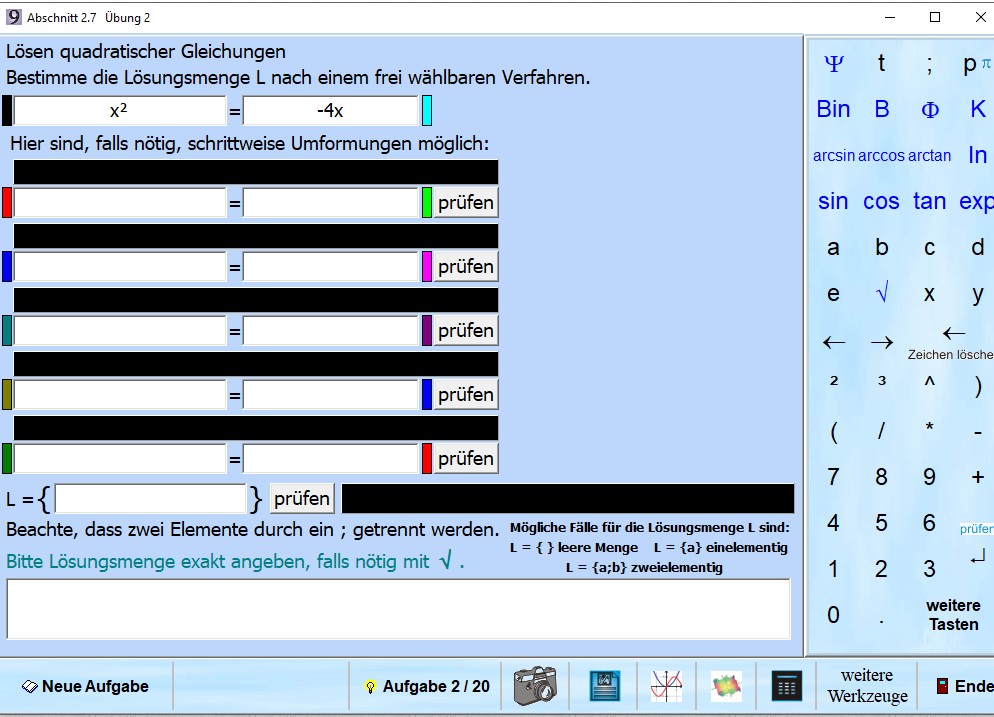Viewport: 994px width, 717px height.
Task: Click the variable x key
Action: pos(929,294)
